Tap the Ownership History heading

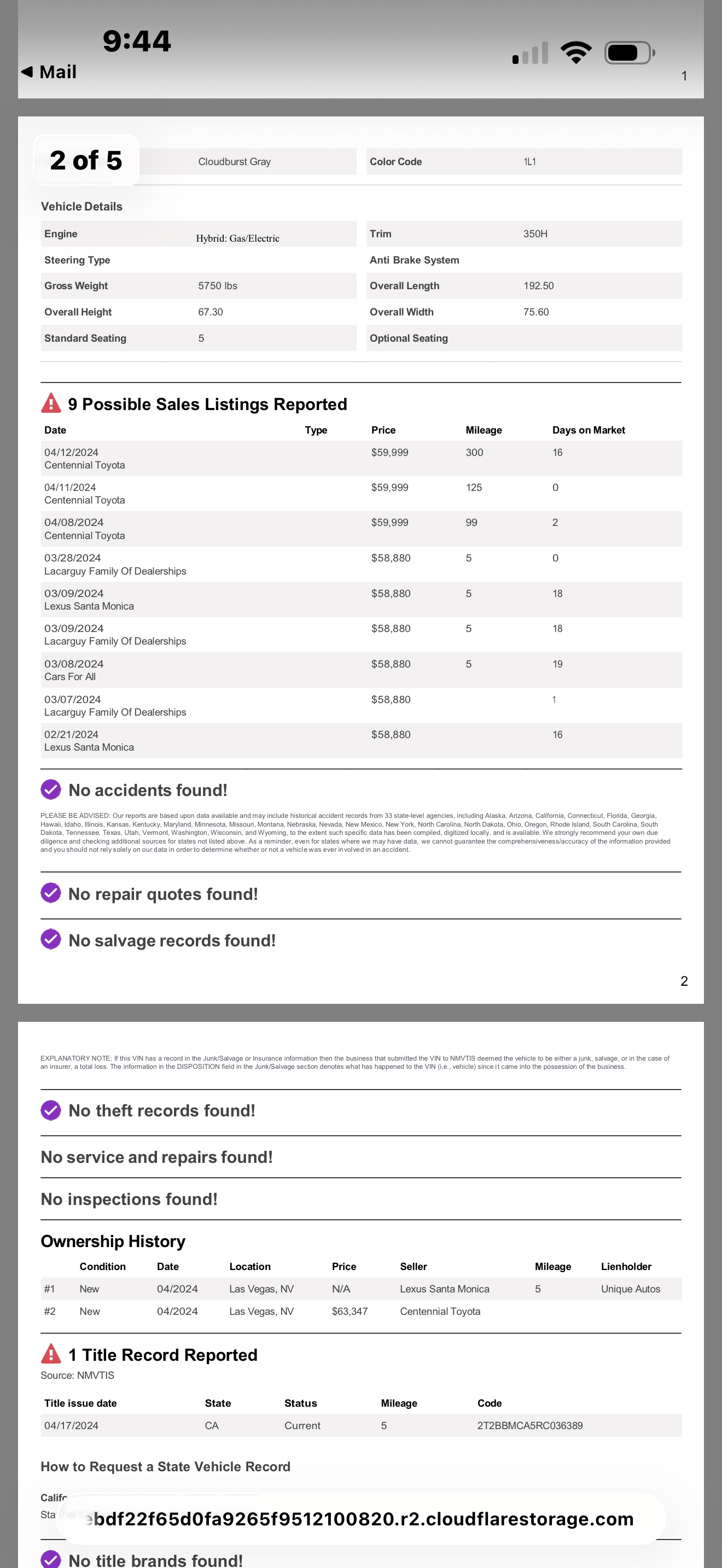113,1241
